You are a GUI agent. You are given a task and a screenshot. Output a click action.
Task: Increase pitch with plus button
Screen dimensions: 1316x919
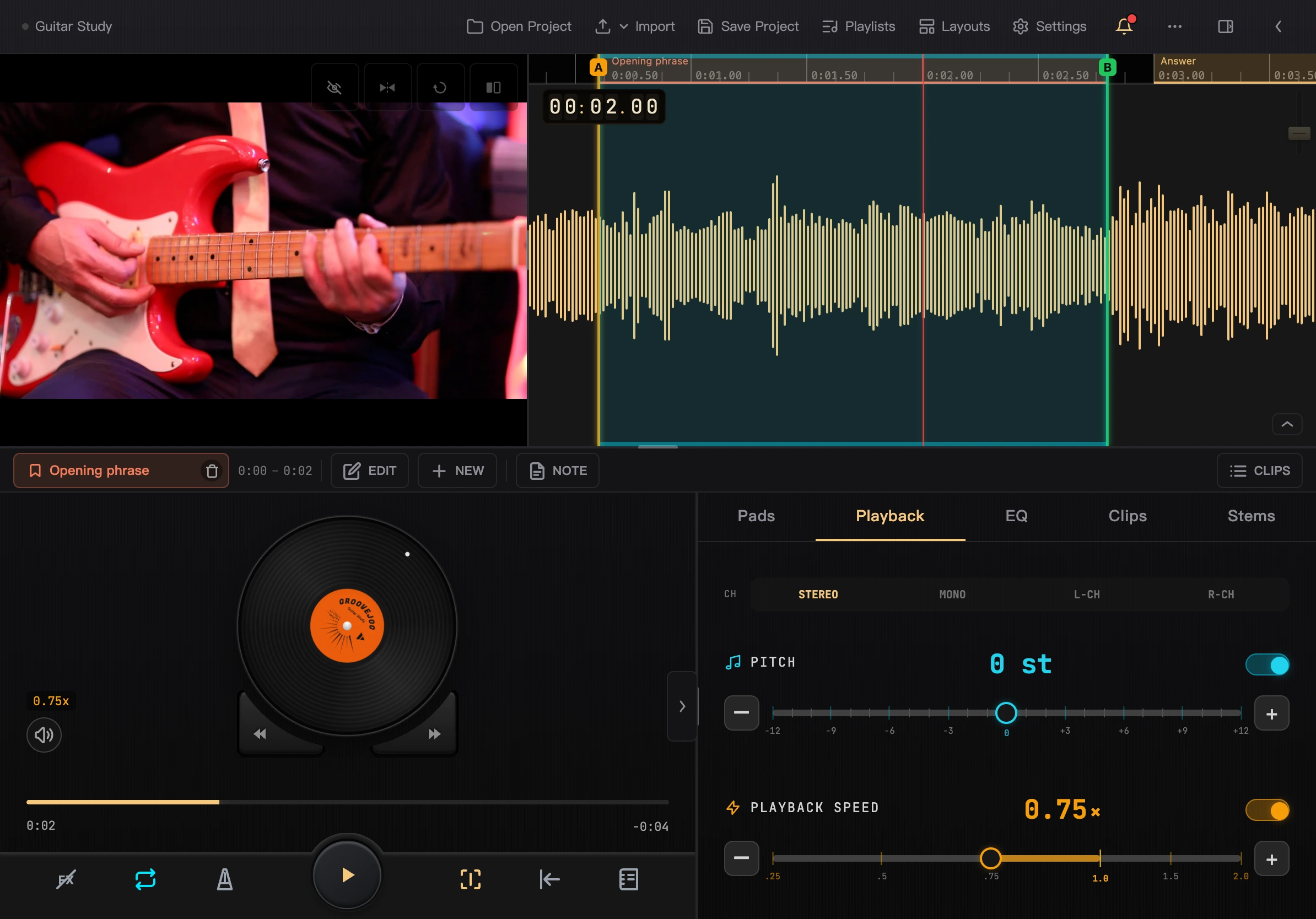click(1271, 713)
